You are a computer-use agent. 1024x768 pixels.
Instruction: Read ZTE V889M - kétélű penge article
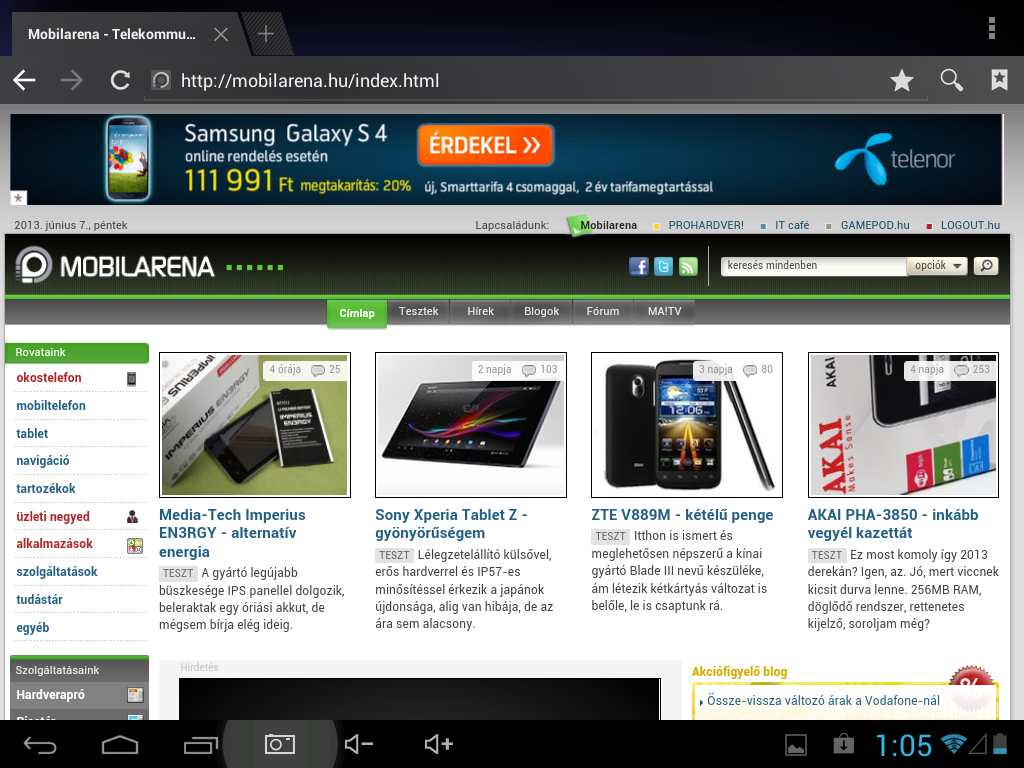682,515
